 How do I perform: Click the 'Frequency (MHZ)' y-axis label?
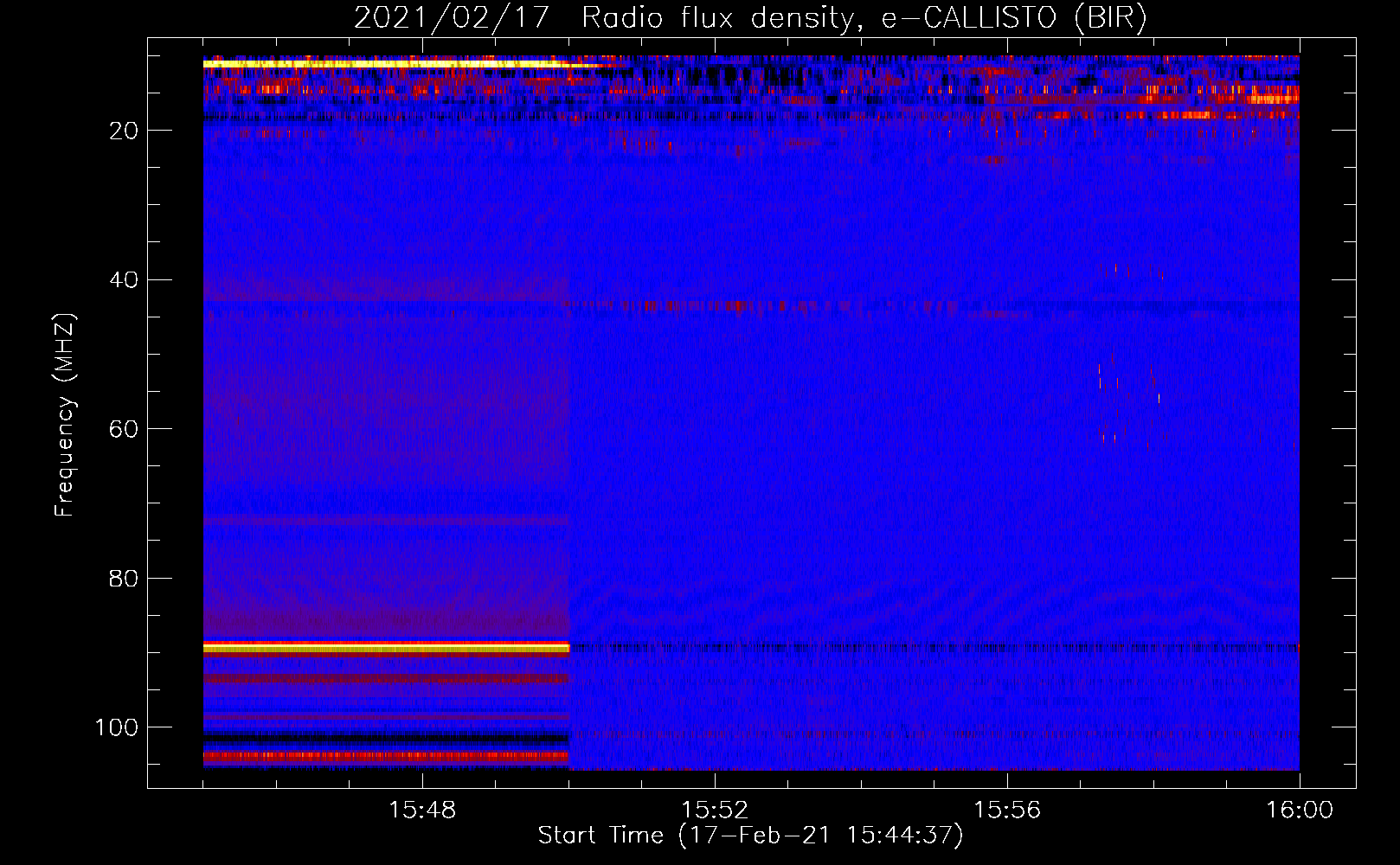(x=65, y=415)
